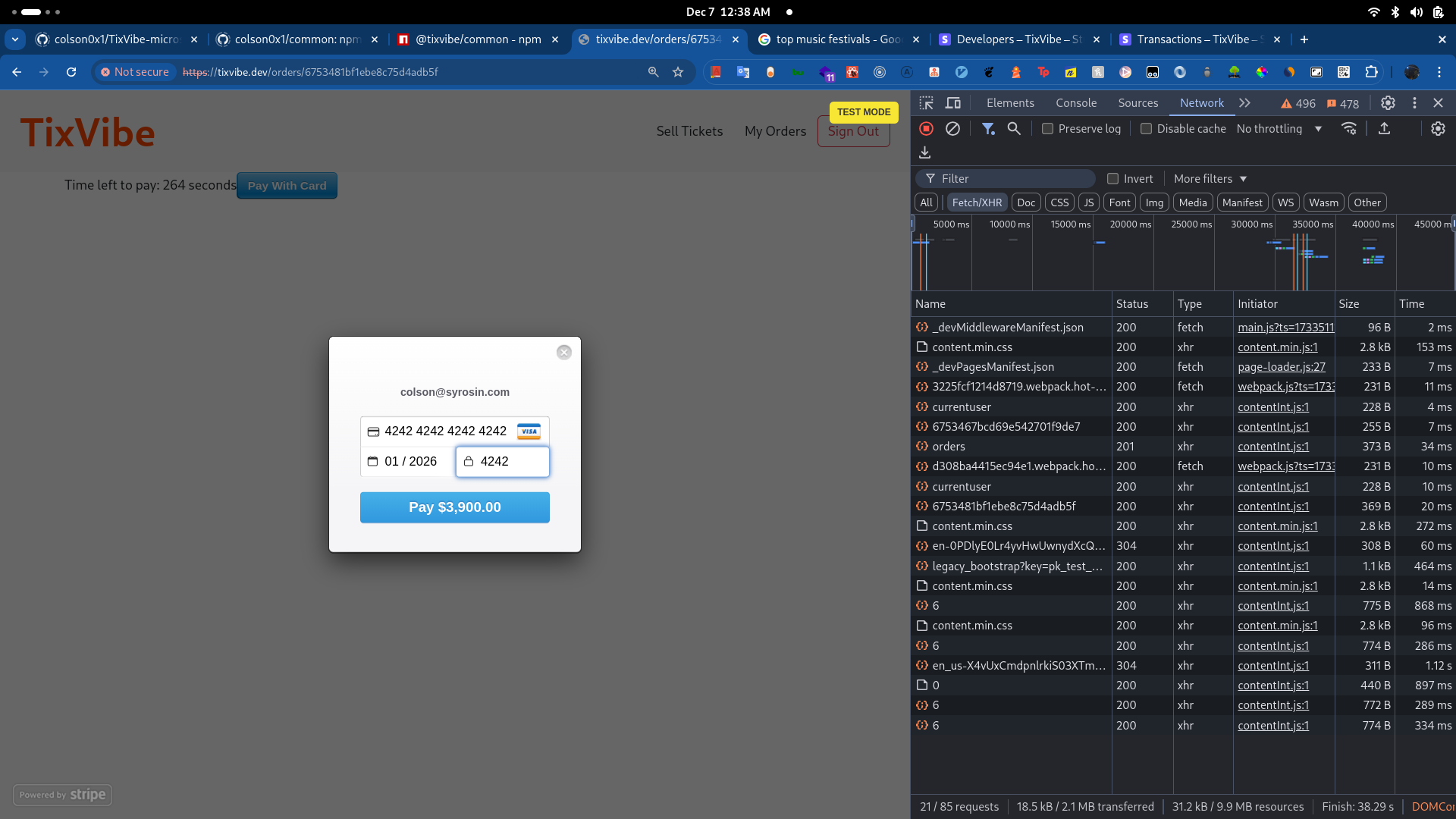
Task: Open DevTools settings gear
Action: pyautogui.click(x=1388, y=103)
